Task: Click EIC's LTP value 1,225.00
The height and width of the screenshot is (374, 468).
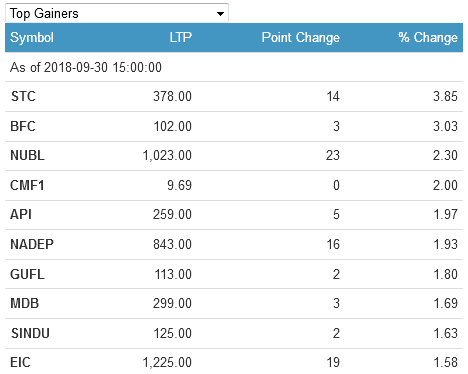Action: [167, 362]
